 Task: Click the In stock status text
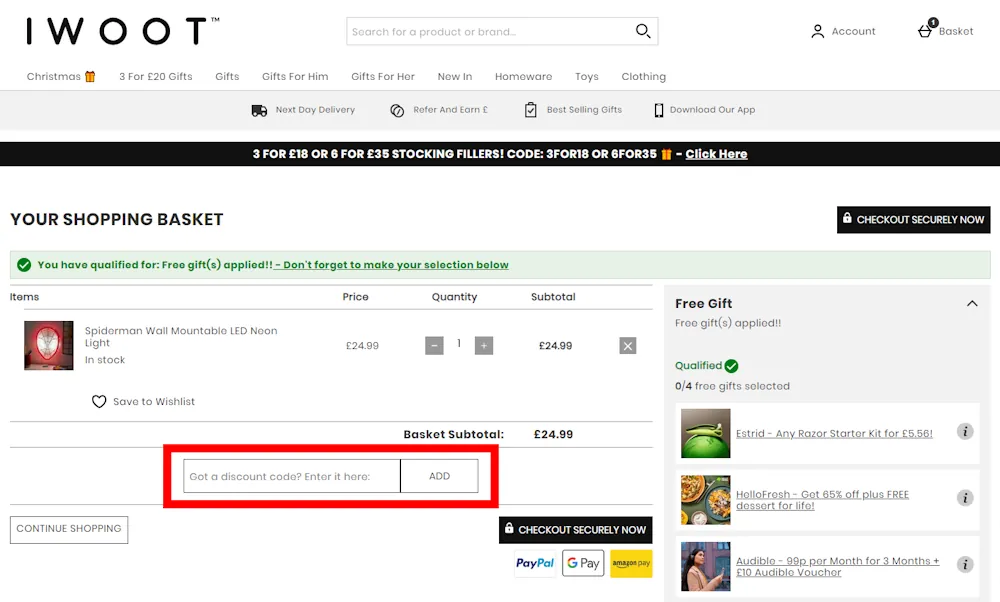[x=105, y=360]
